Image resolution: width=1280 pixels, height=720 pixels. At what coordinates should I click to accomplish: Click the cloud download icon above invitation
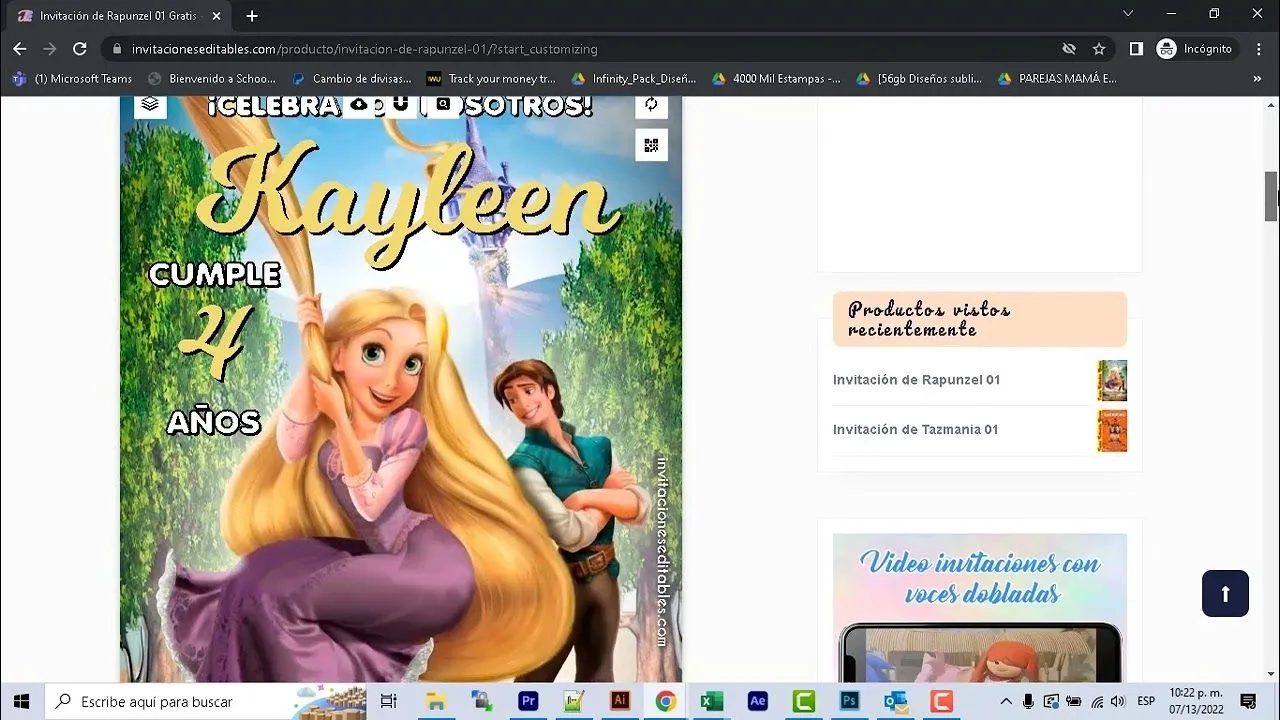359,104
